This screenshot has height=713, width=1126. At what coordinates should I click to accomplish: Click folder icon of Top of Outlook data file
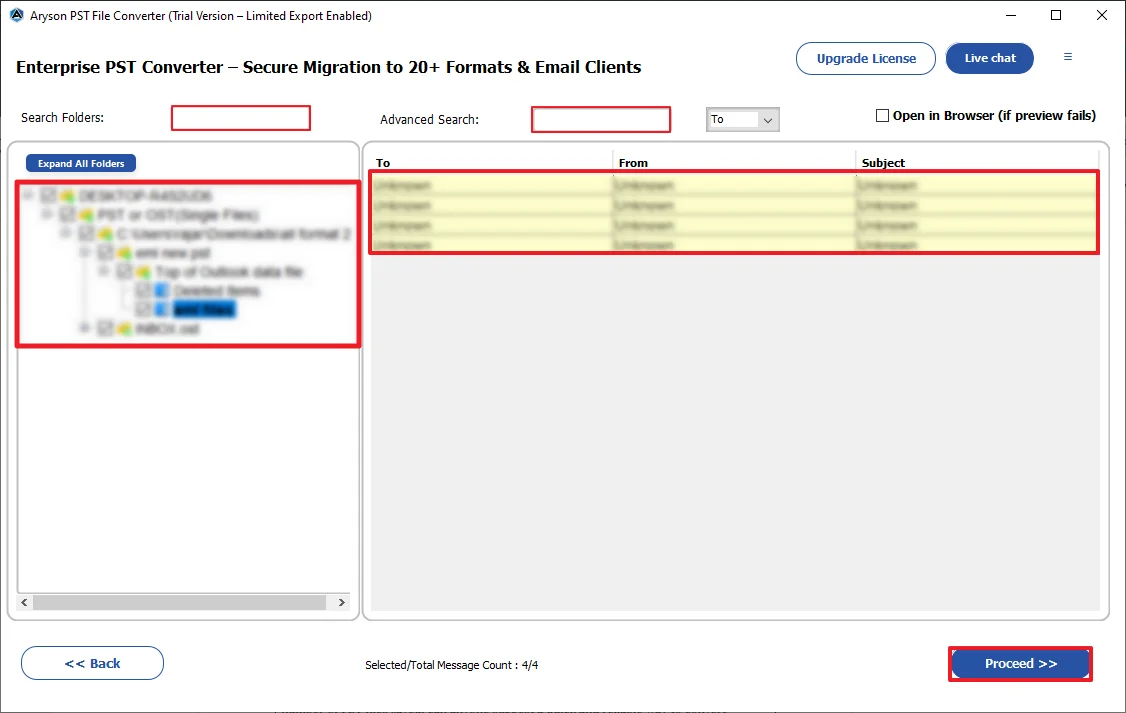(x=143, y=271)
